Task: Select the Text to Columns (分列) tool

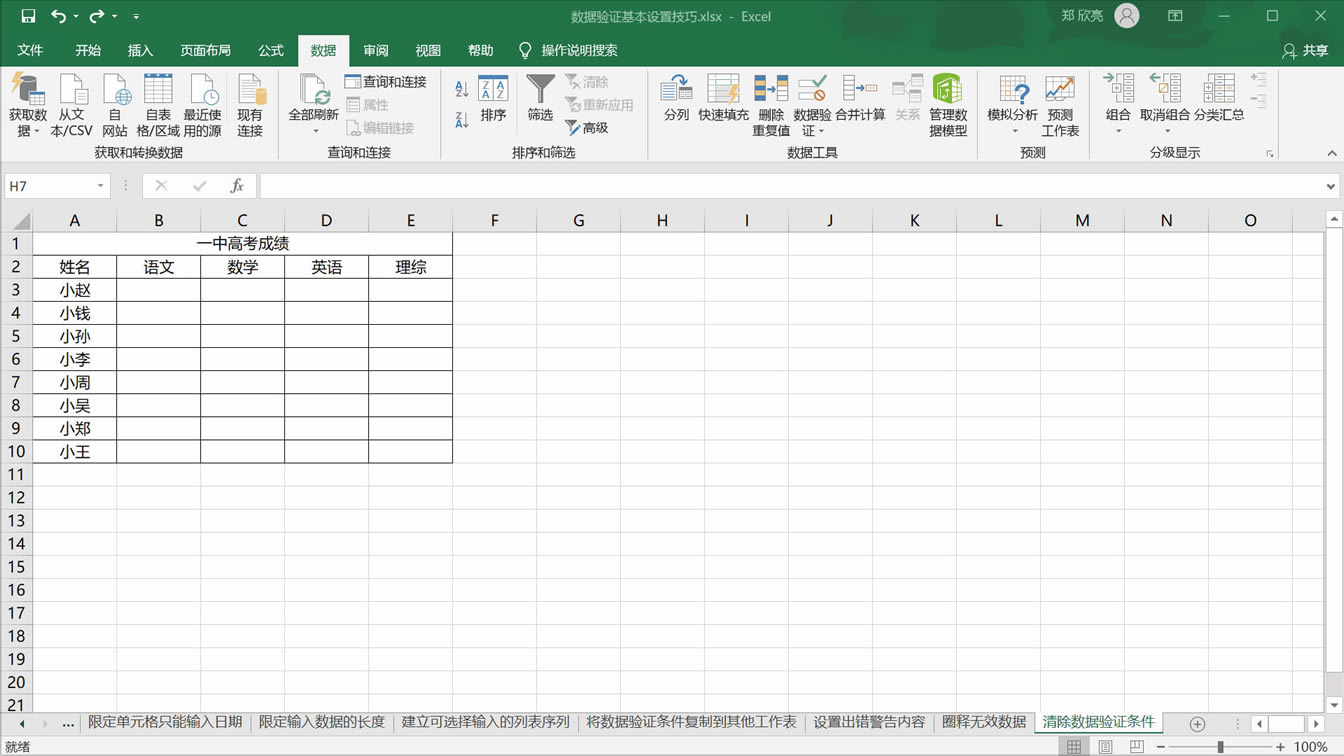Action: (676, 100)
